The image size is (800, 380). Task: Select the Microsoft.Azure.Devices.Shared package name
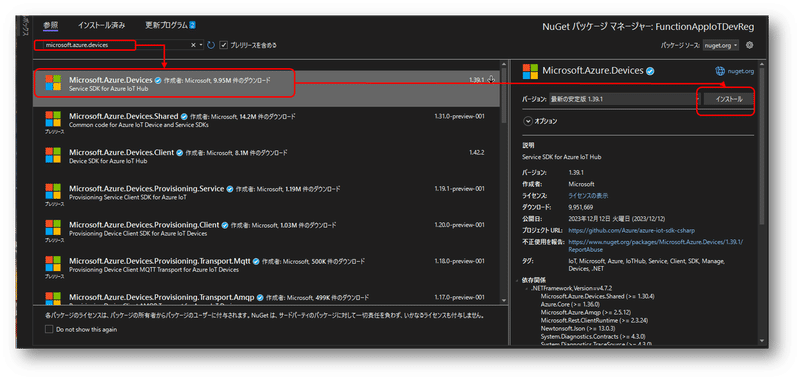124,116
